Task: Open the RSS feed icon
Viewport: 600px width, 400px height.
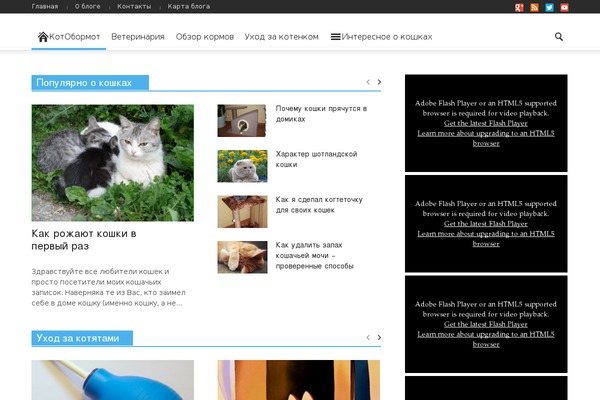Action: click(x=534, y=7)
